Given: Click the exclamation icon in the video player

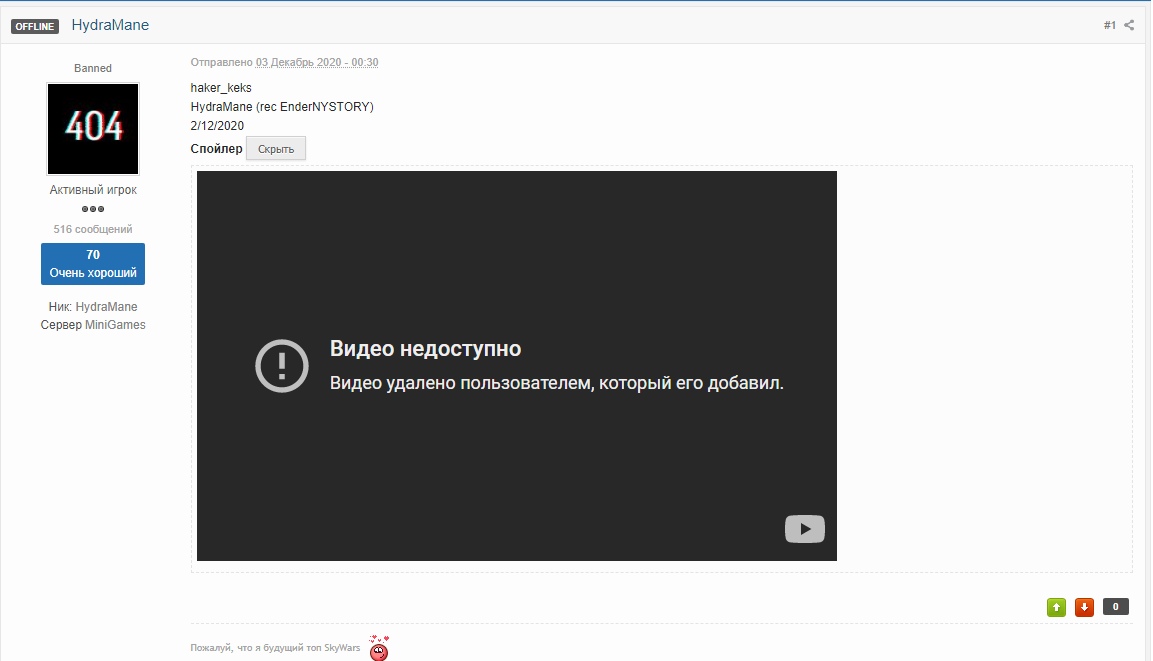Looking at the screenshot, I should coord(281,366).
